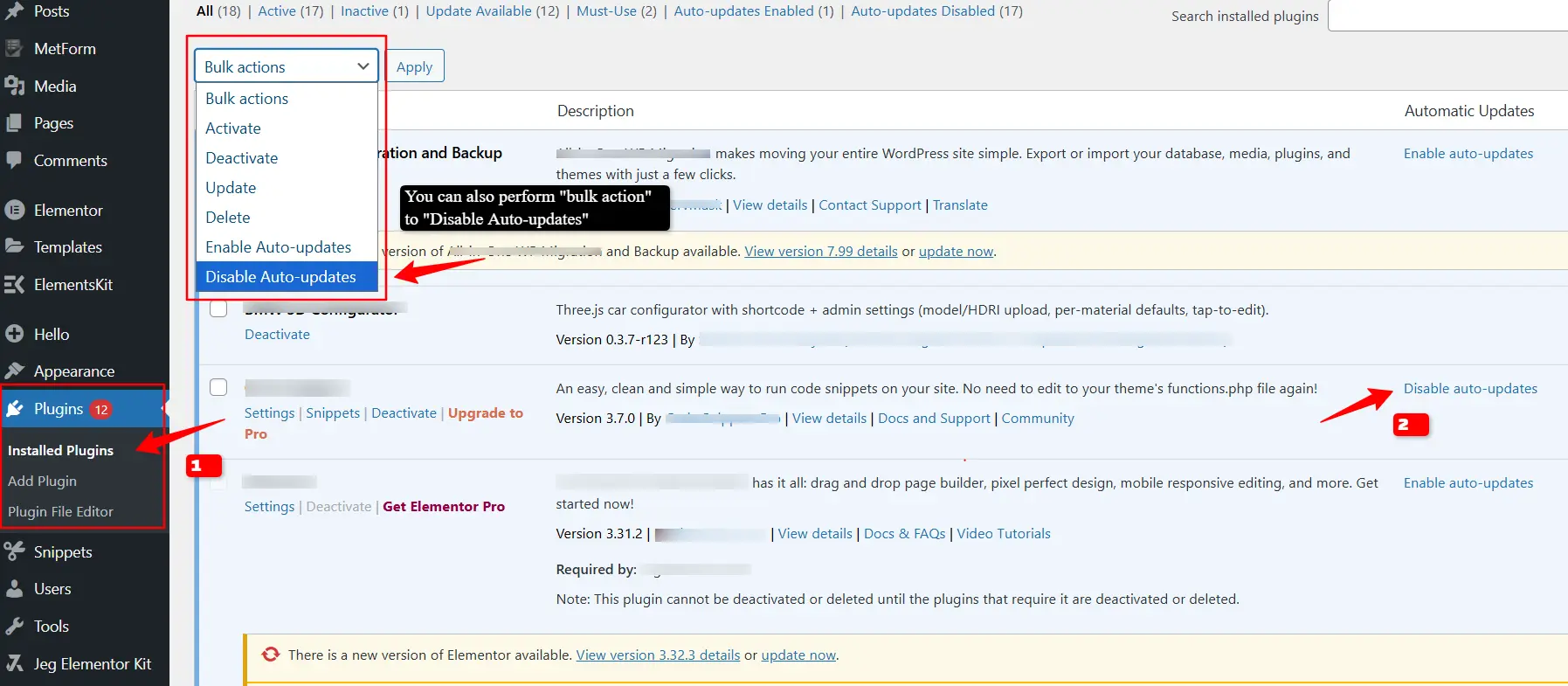Open the Community link
Viewport: 1568px width, 686px height.
pyautogui.click(x=1038, y=419)
